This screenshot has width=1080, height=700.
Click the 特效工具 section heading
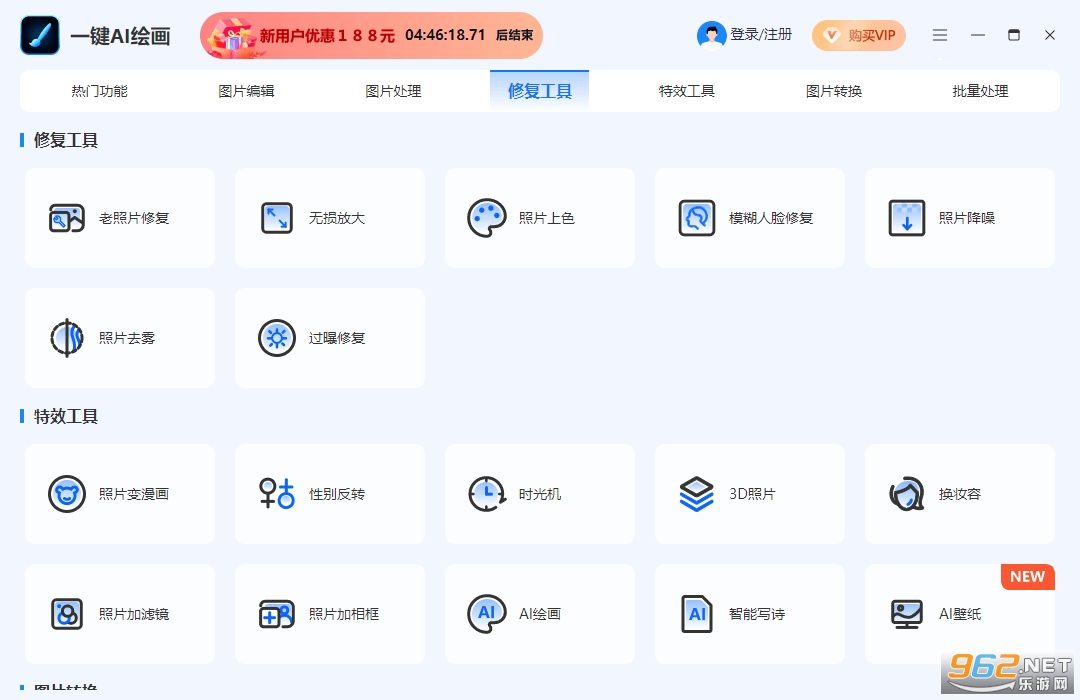(x=66, y=416)
